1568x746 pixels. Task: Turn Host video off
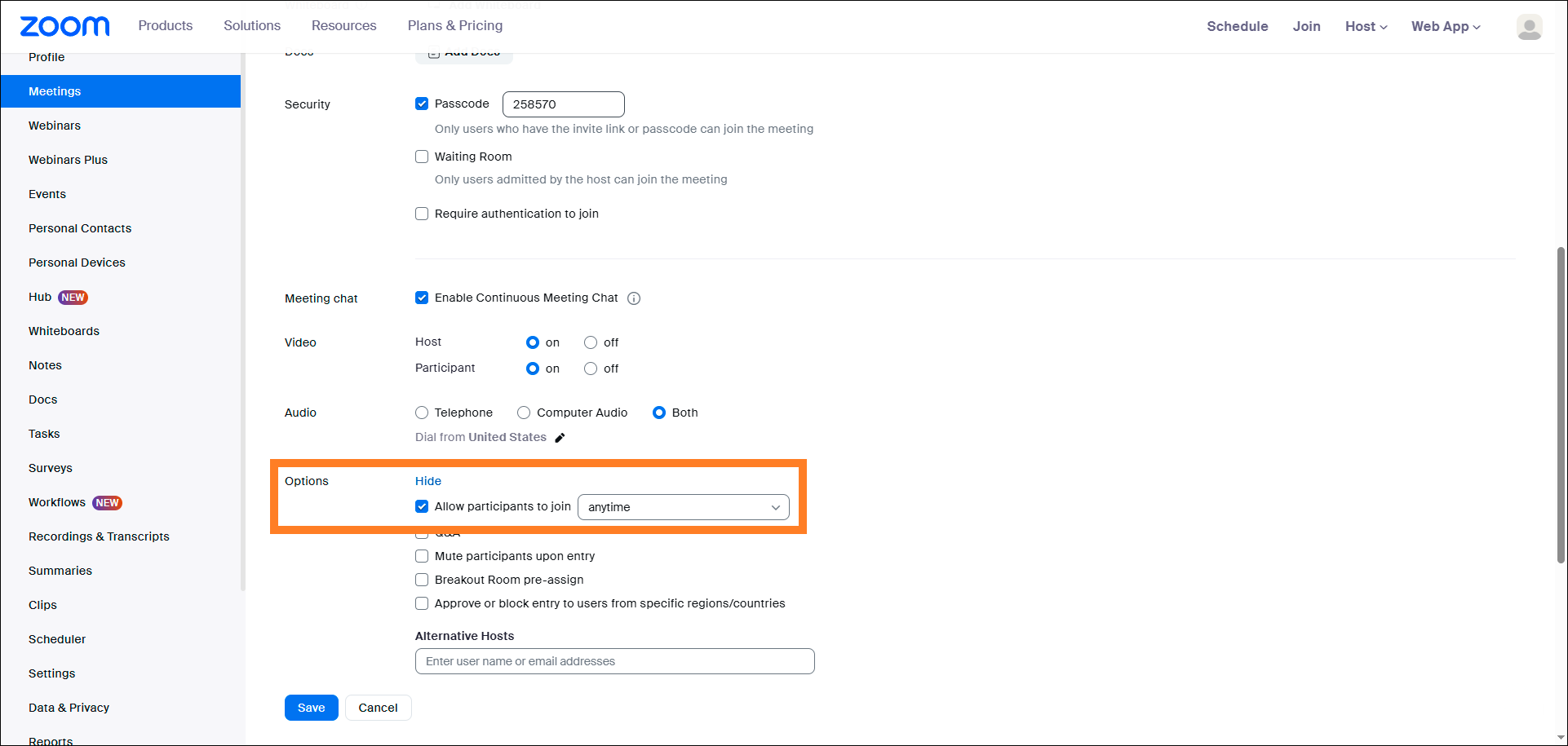pos(591,342)
